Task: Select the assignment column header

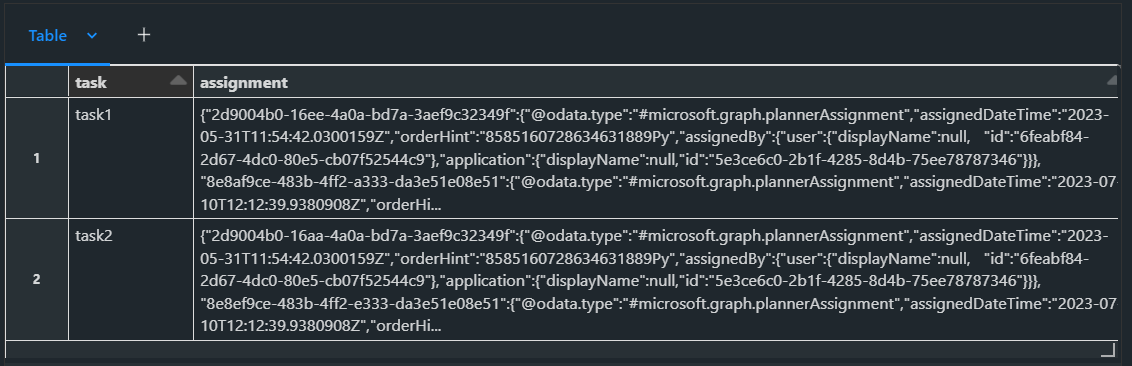Action: [x=656, y=82]
